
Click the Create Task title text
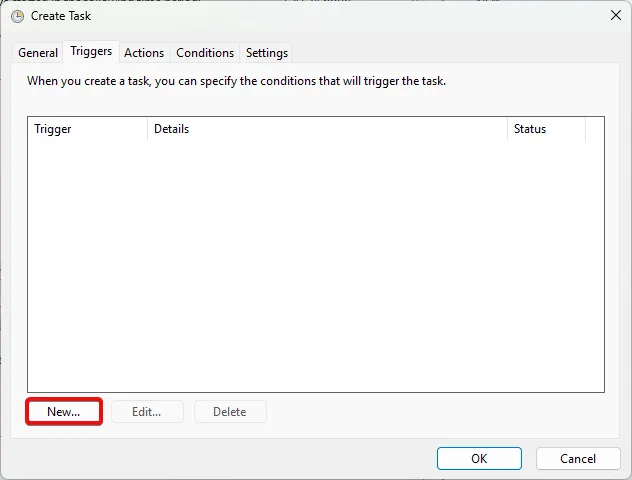click(61, 16)
